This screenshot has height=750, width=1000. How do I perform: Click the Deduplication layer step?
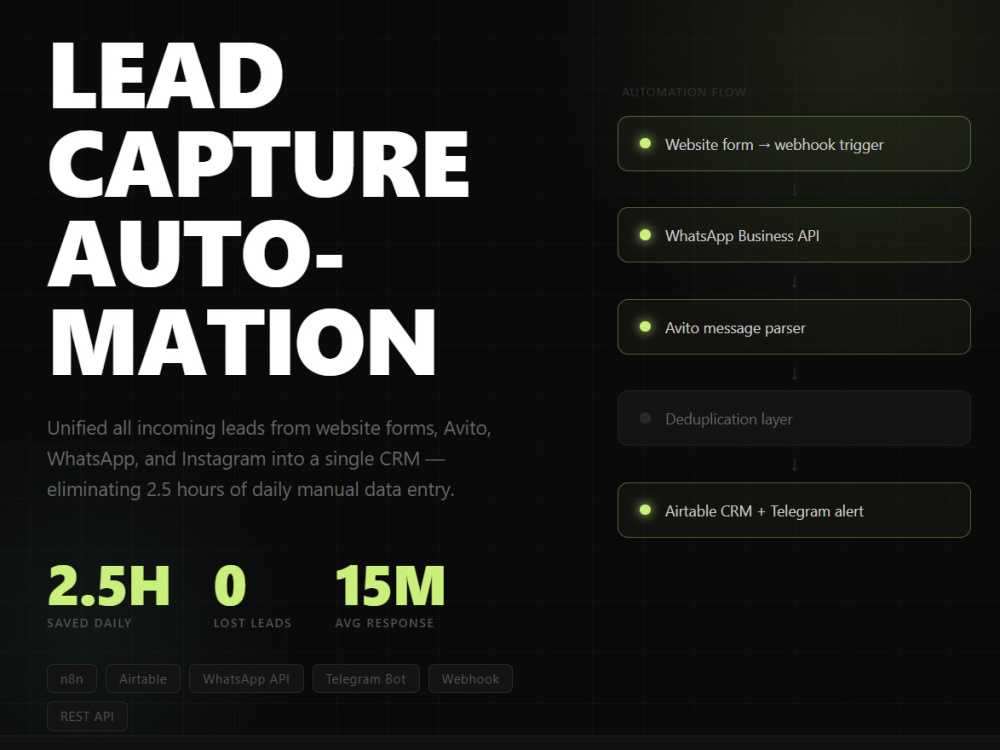(794, 418)
